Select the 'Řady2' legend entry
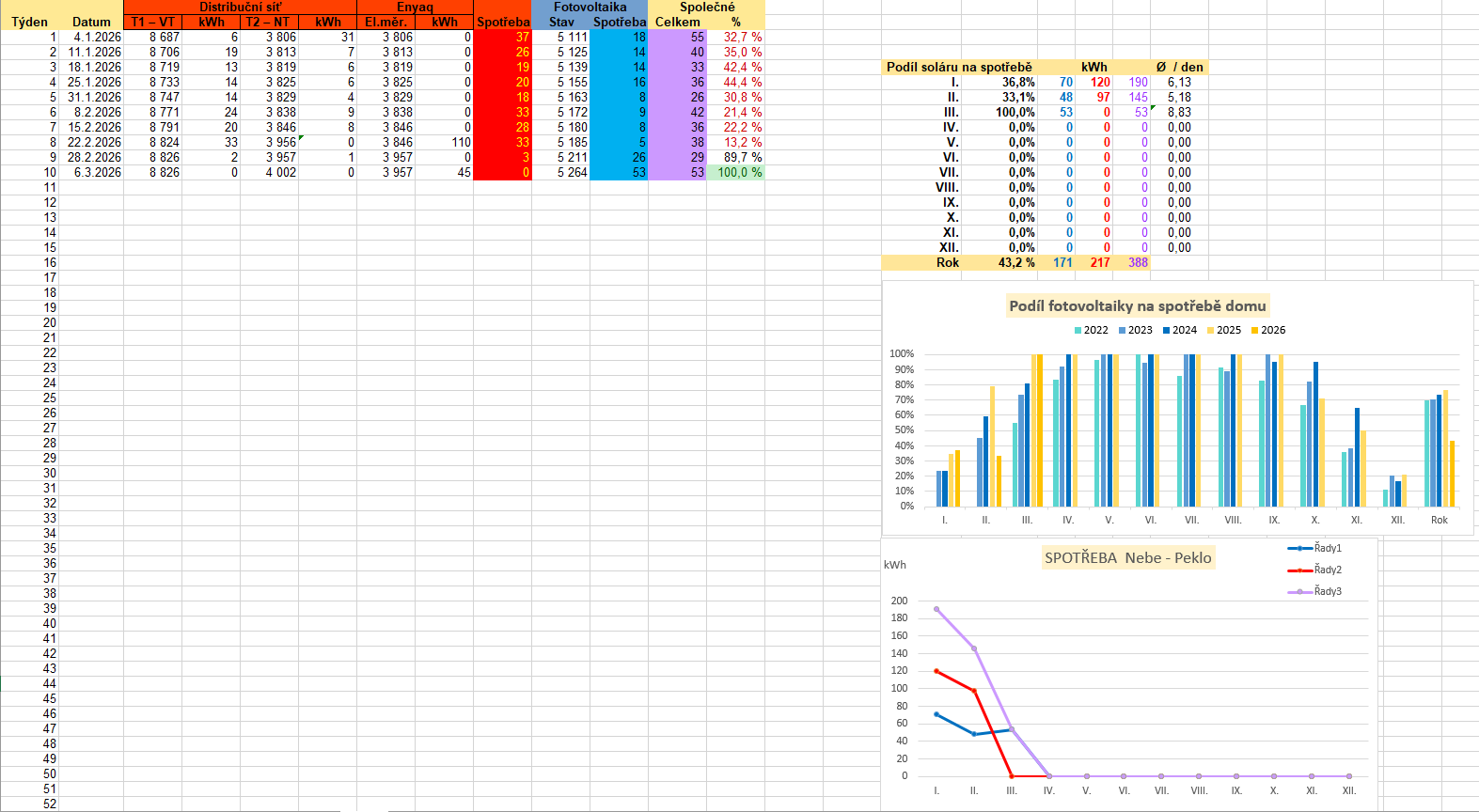1479x812 pixels. click(x=1315, y=570)
